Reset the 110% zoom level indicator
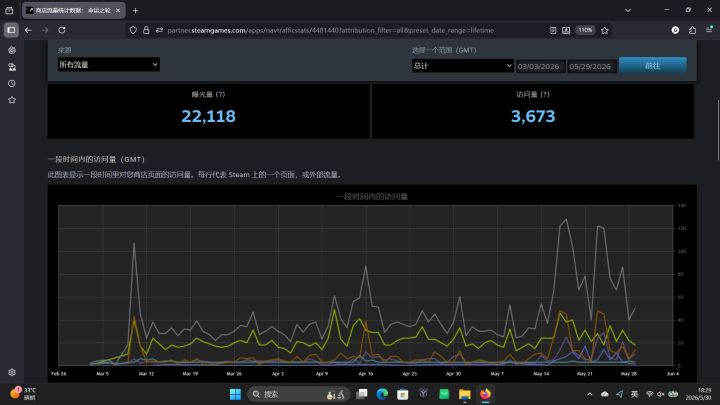Image resolution: width=720 pixels, height=405 pixels. [x=585, y=30]
